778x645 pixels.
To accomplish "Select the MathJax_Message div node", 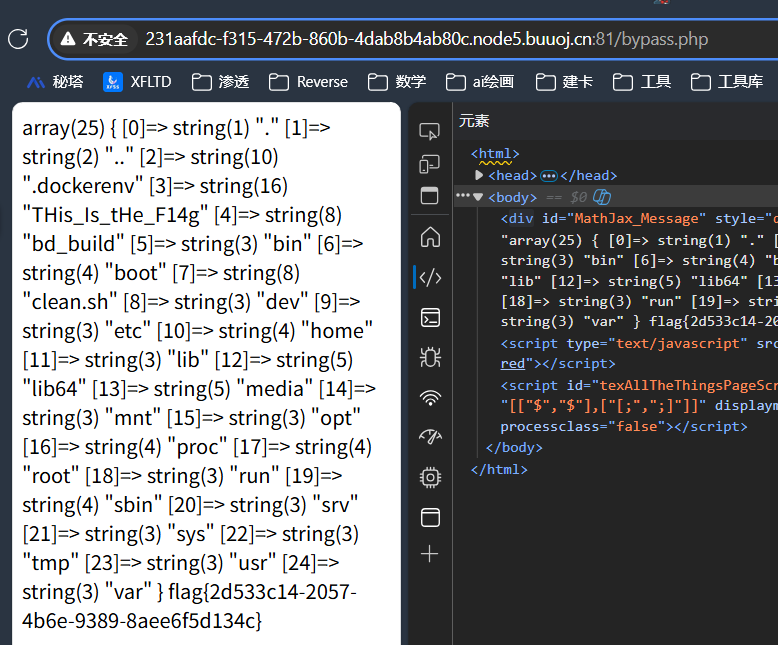I will [x=639, y=219].
